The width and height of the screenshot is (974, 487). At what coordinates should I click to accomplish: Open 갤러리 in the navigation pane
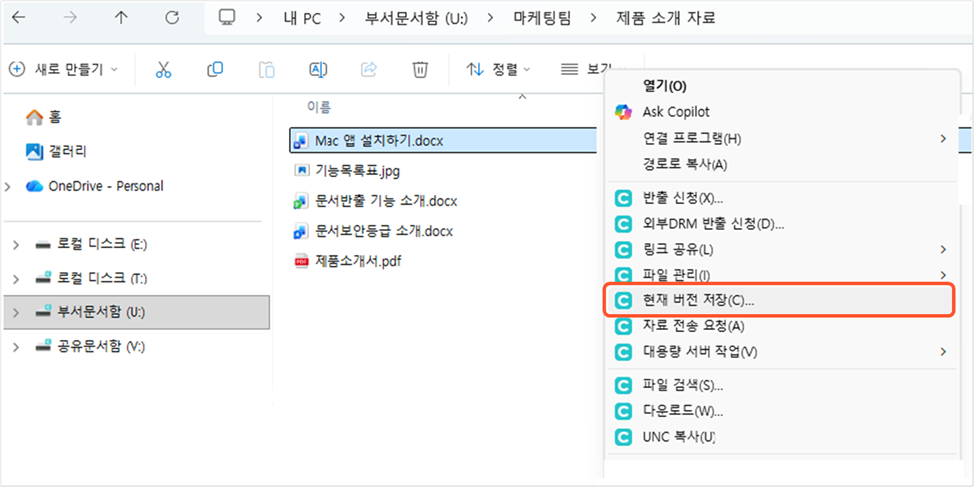[67, 151]
